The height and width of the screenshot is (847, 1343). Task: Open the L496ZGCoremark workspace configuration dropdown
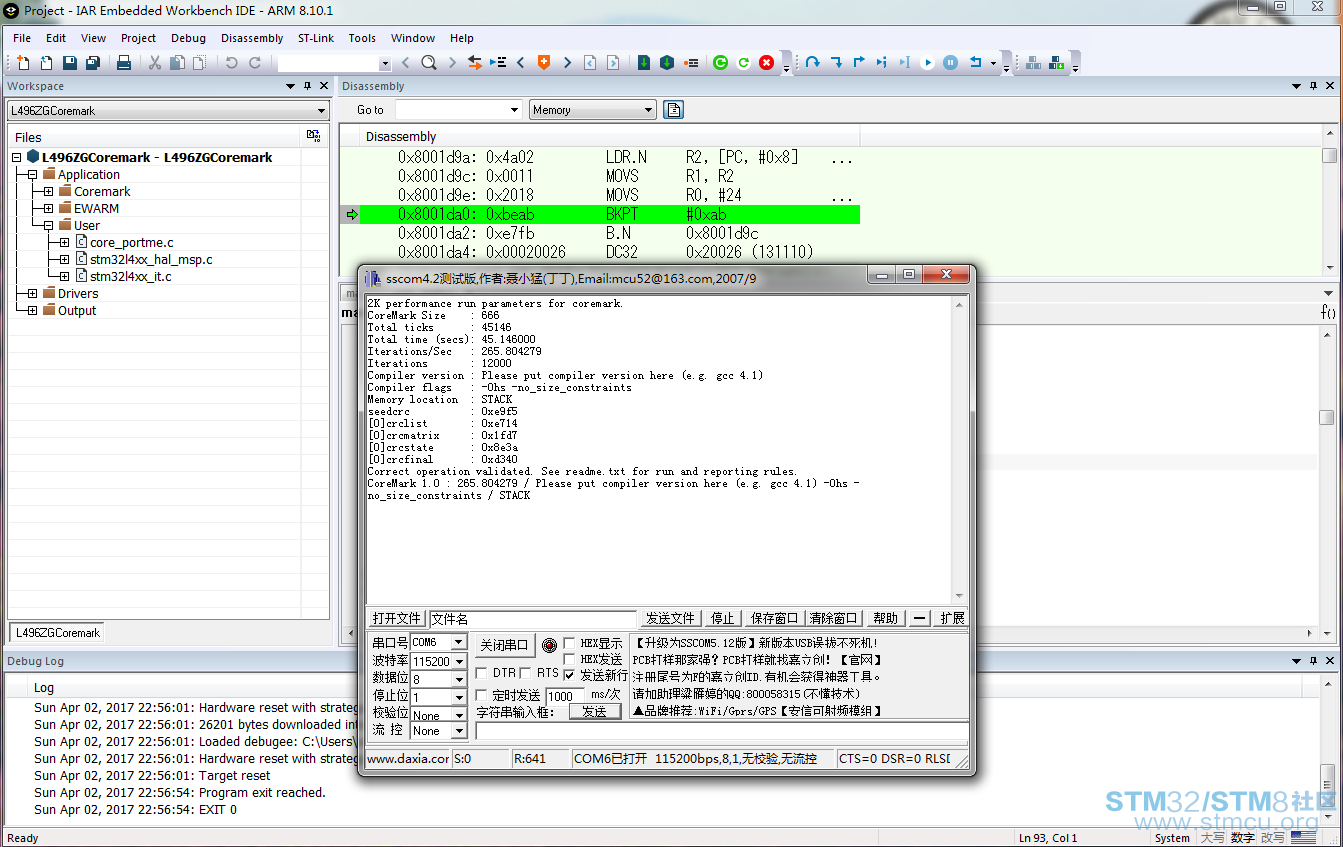(x=168, y=111)
